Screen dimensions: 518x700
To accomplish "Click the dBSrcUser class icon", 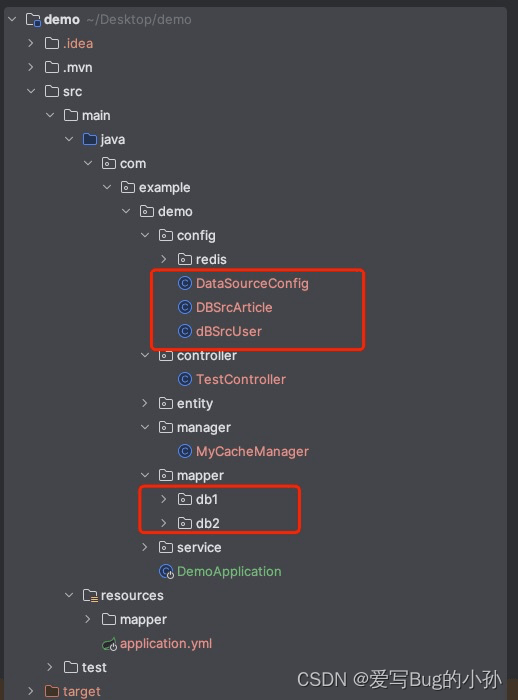I will pos(185,331).
